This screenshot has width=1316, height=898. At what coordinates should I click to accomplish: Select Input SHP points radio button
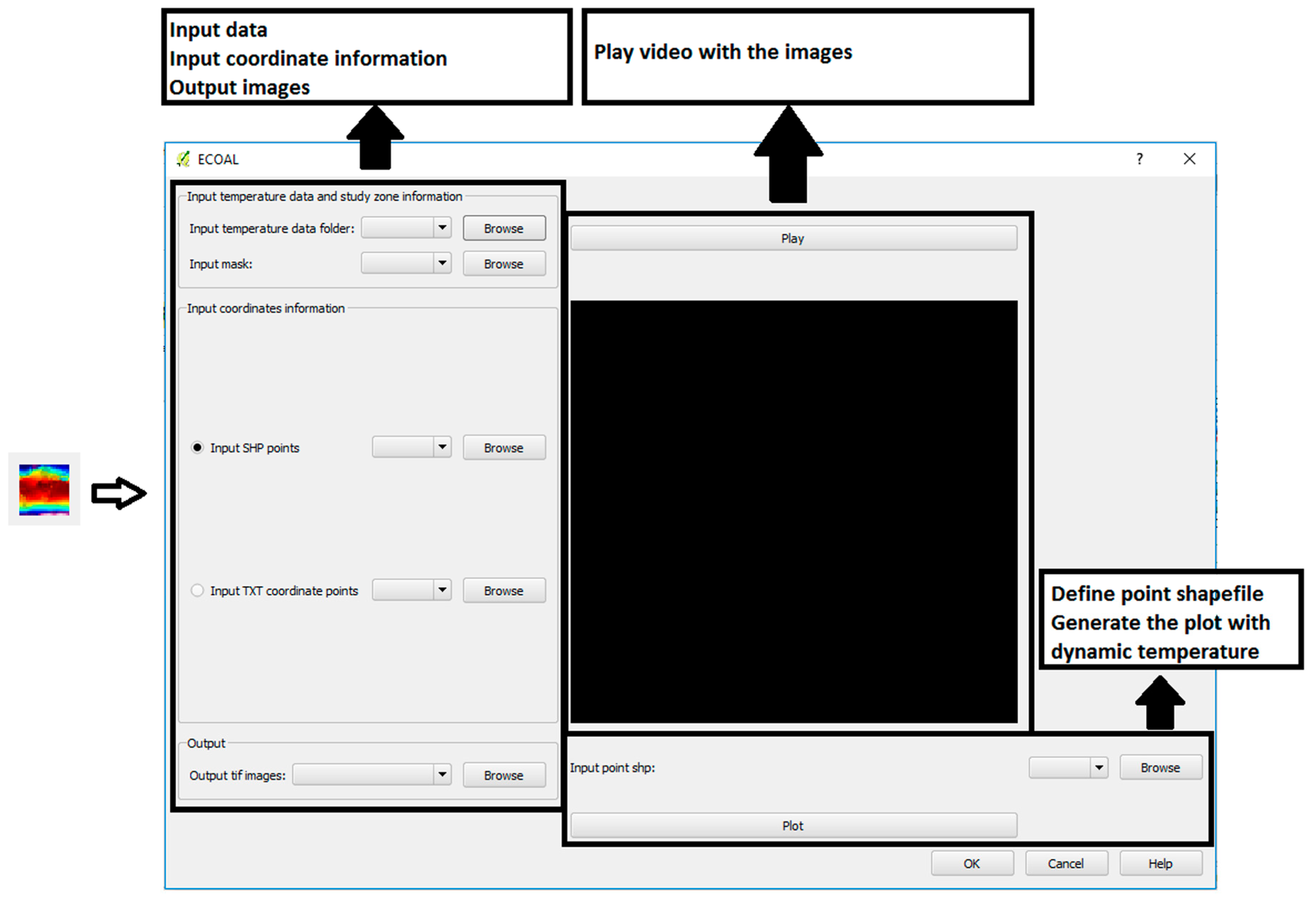click(197, 448)
